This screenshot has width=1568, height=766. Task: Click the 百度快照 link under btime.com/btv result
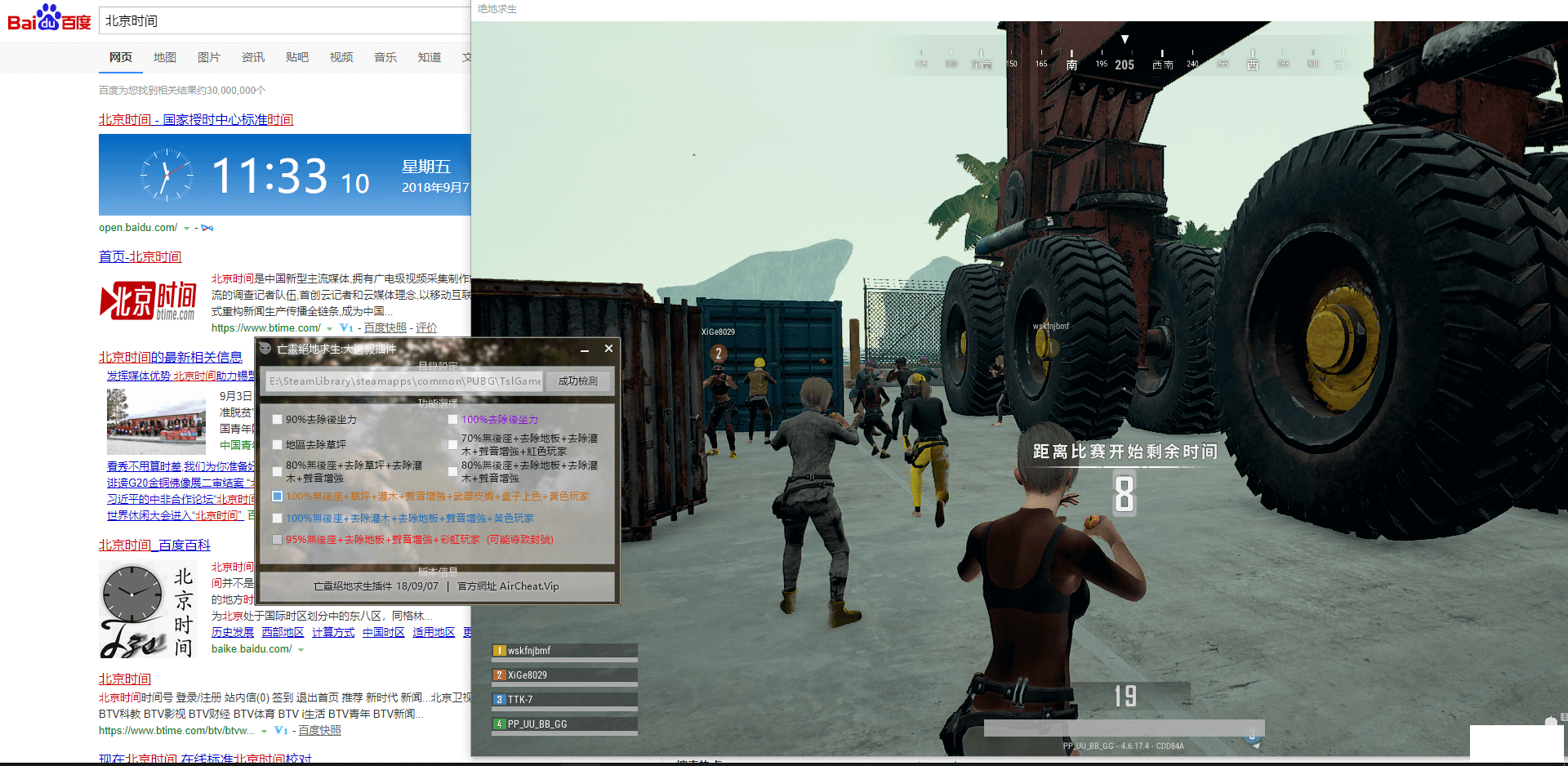pos(319,730)
